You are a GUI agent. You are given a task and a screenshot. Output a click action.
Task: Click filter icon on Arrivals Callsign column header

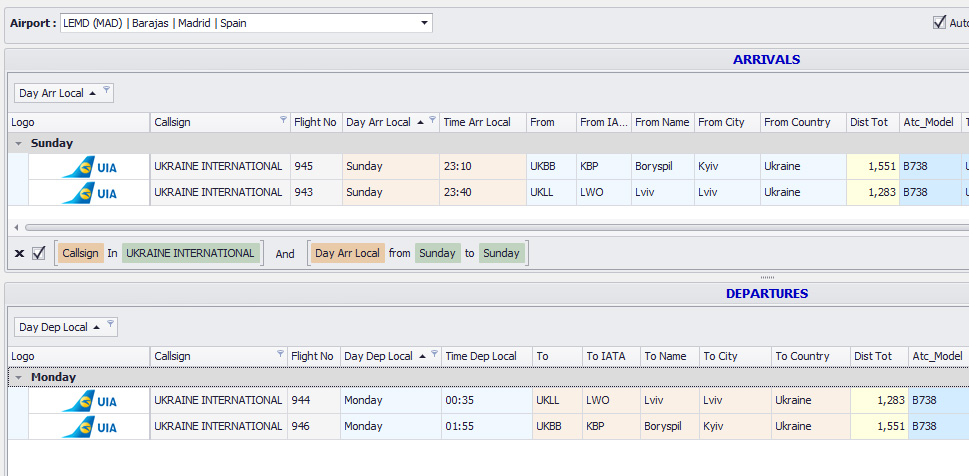[283, 119]
